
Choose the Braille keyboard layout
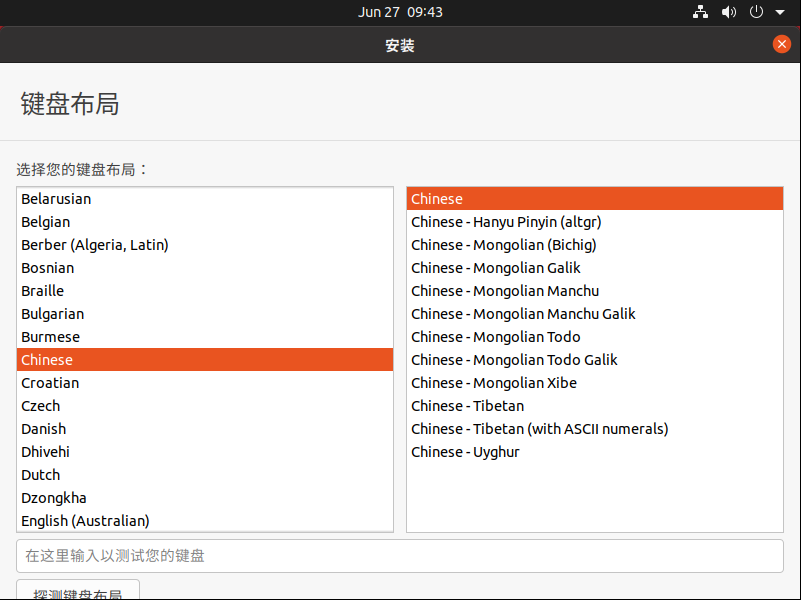(42, 291)
